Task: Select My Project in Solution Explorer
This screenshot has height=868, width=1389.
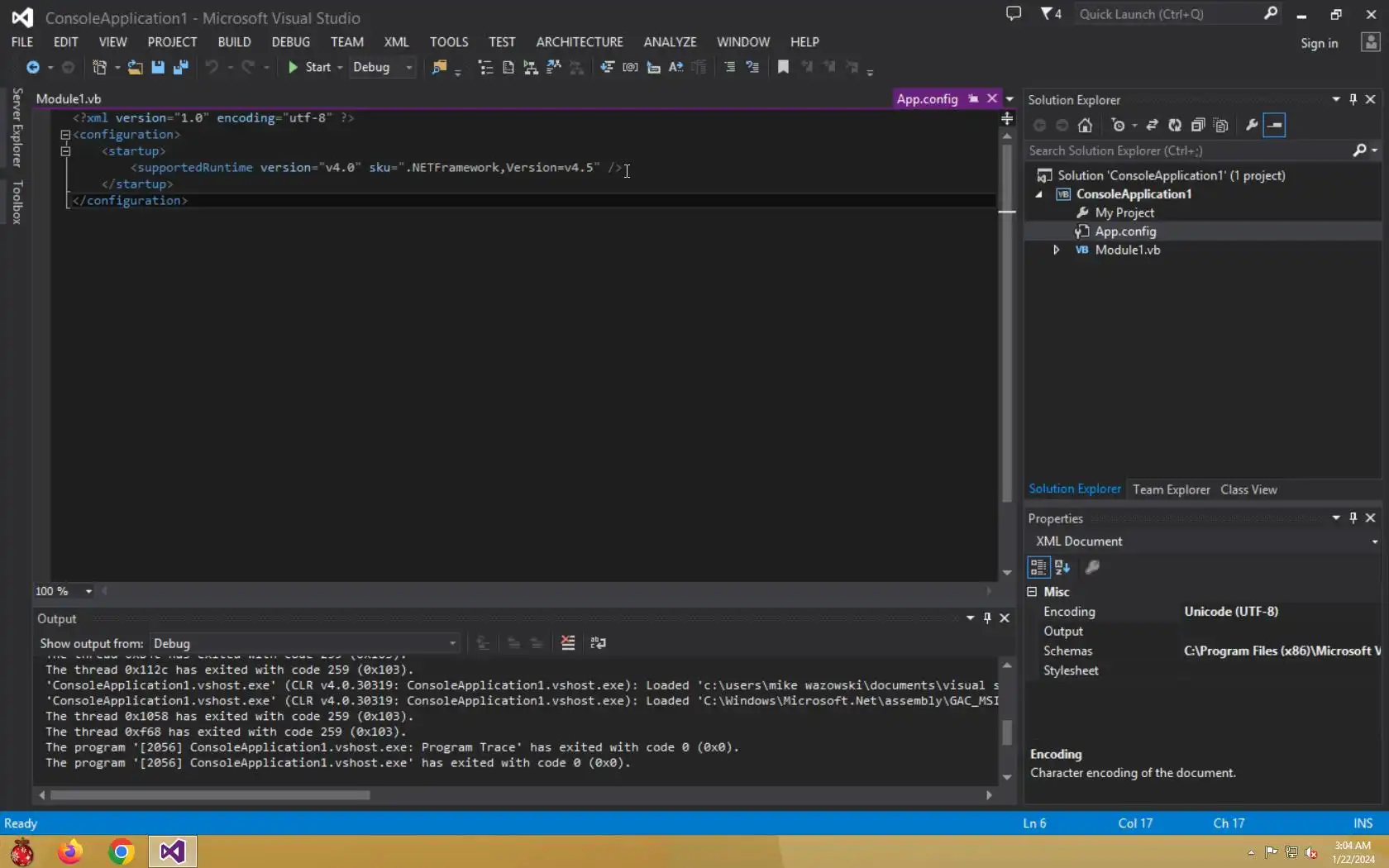Action: click(1124, 212)
